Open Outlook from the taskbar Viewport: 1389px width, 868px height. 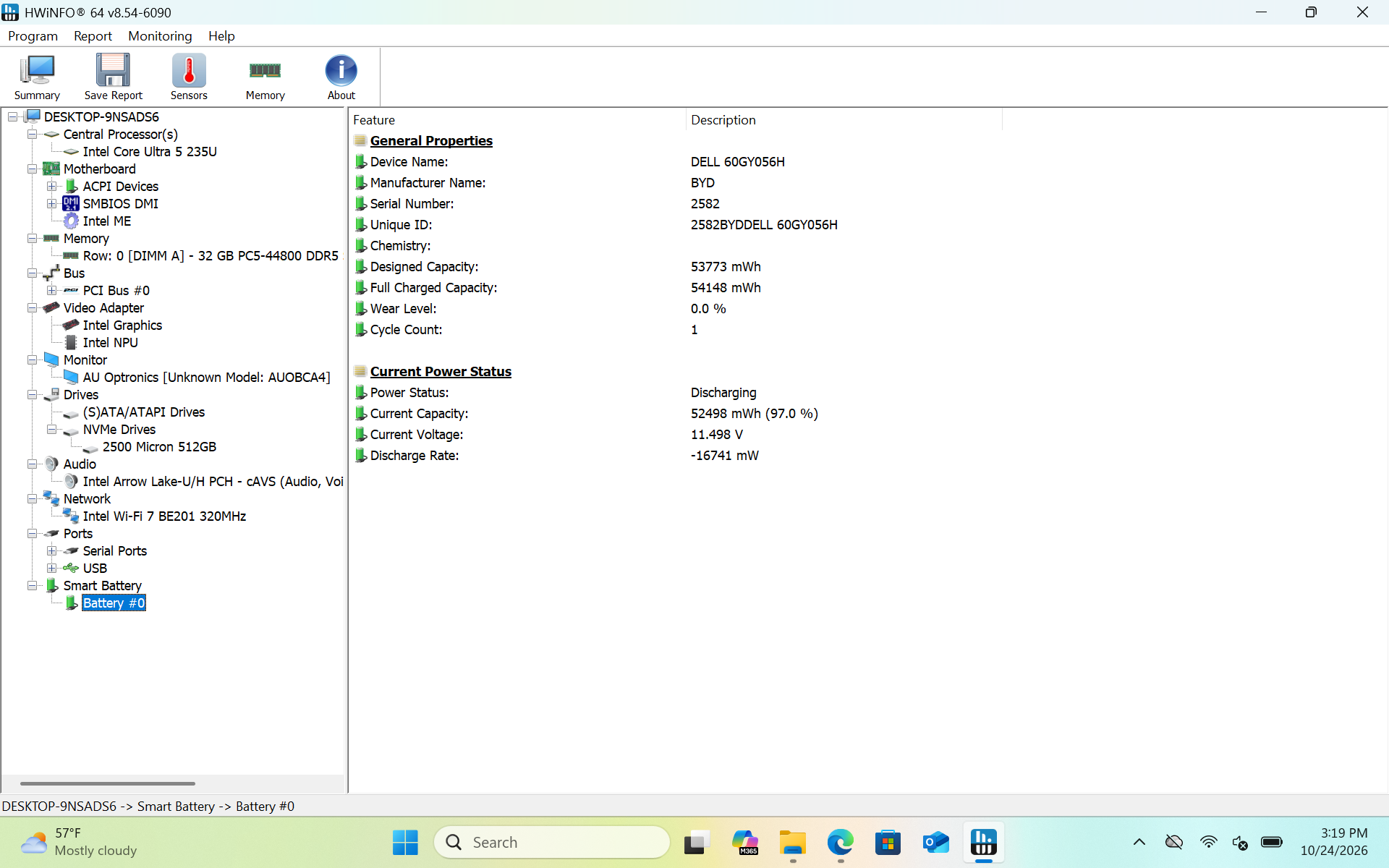(935, 843)
